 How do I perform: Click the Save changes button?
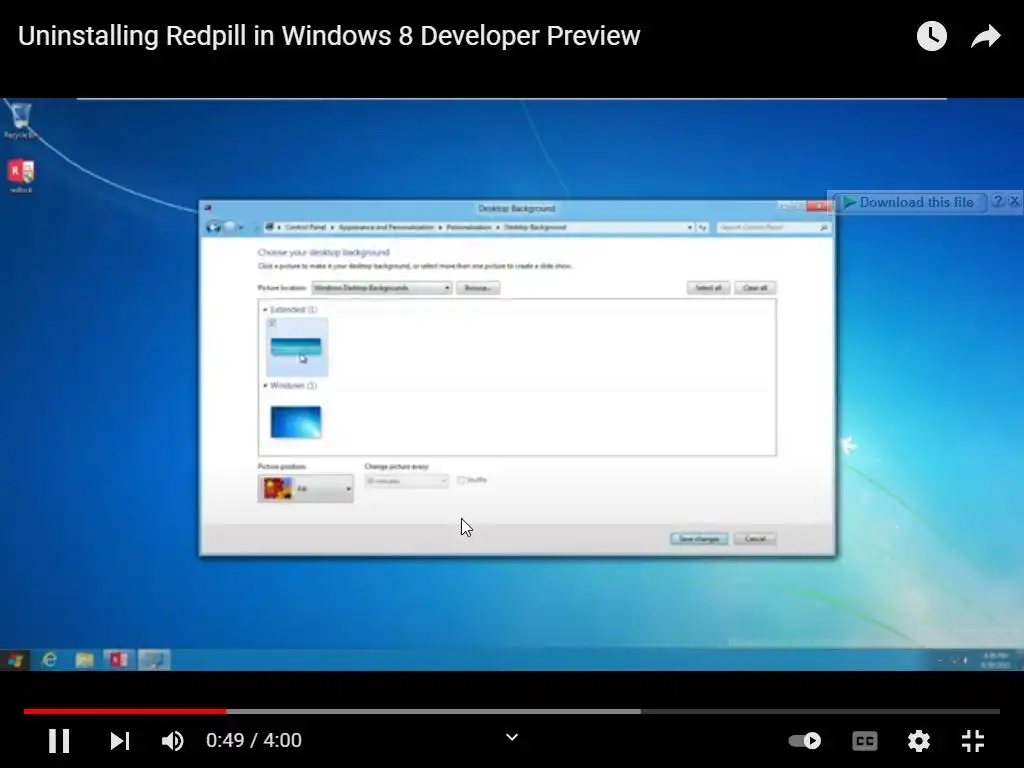click(x=699, y=539)
